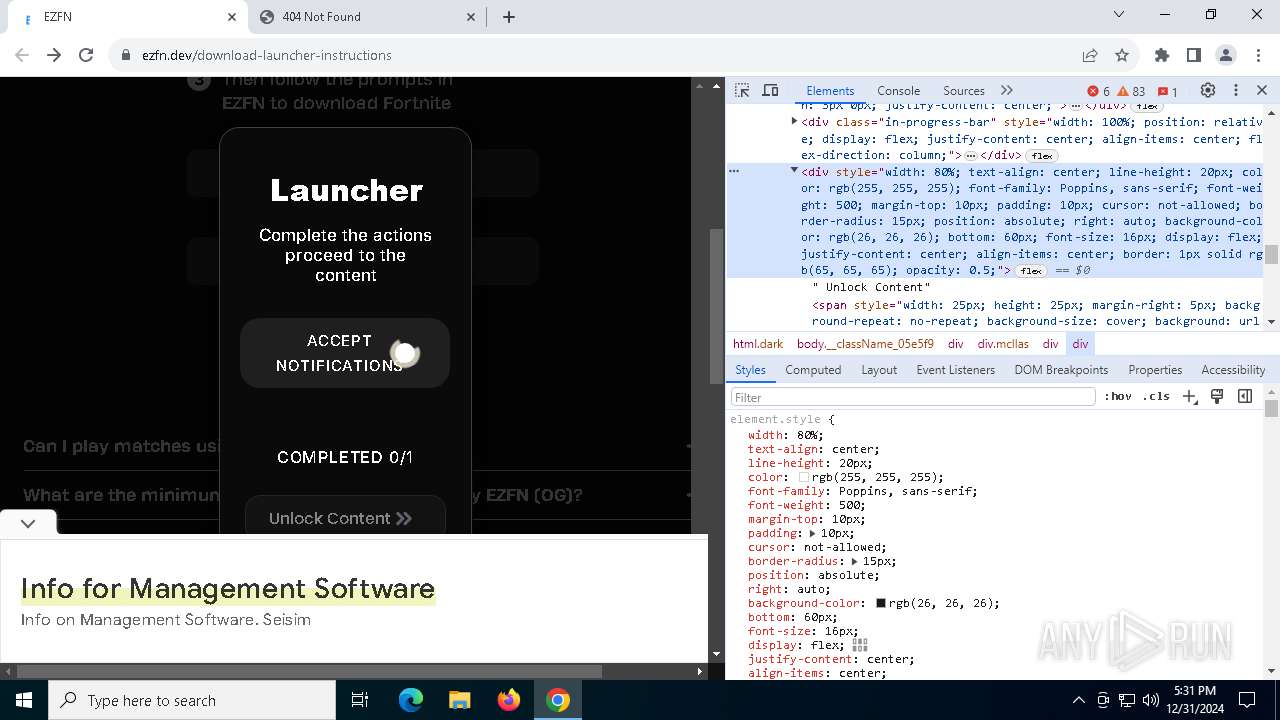The image size is (1280, 720).
Task: Open the flexbox editor icon
Action: click(860, 645)
